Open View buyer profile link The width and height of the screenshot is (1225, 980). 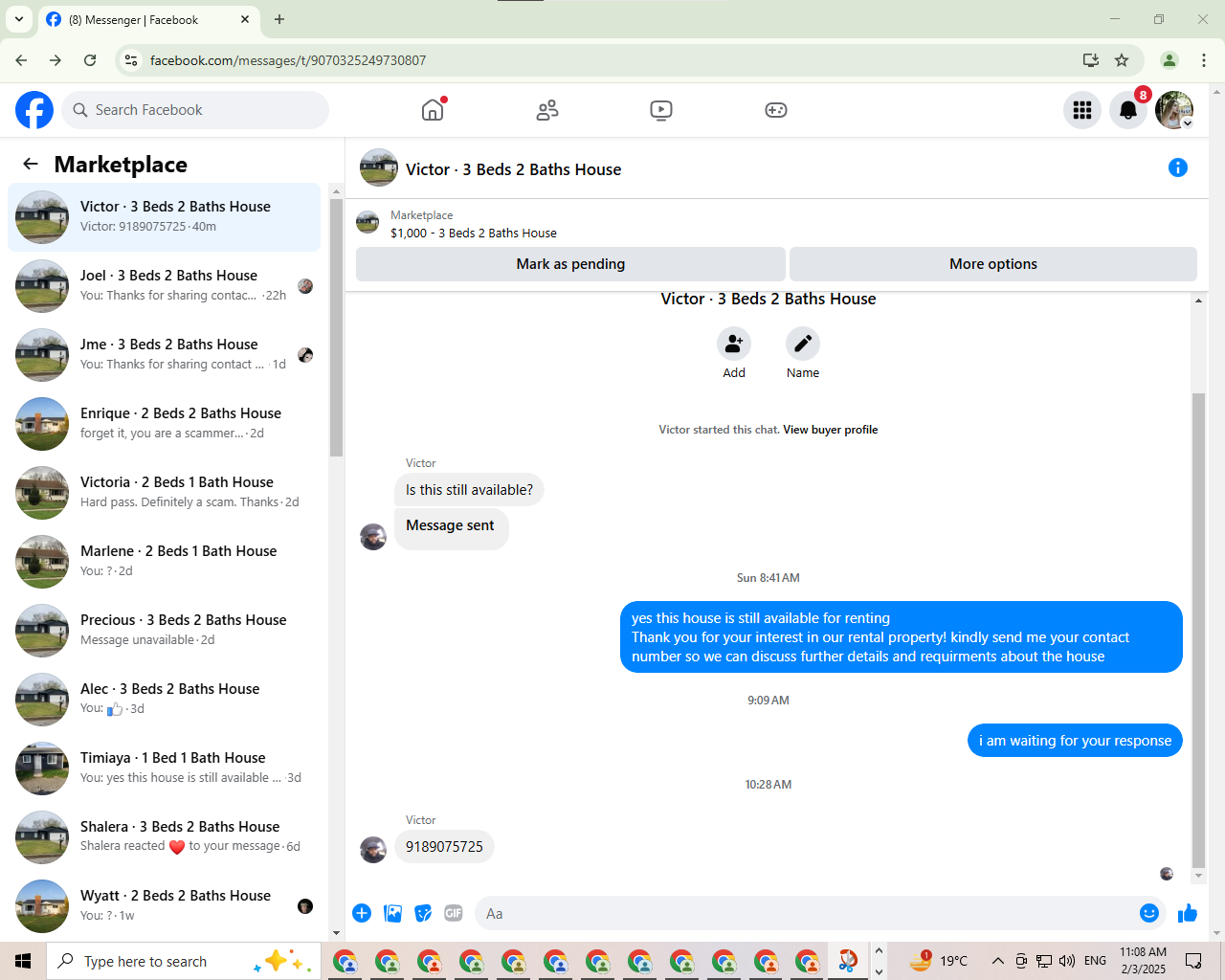coord(830,430)
